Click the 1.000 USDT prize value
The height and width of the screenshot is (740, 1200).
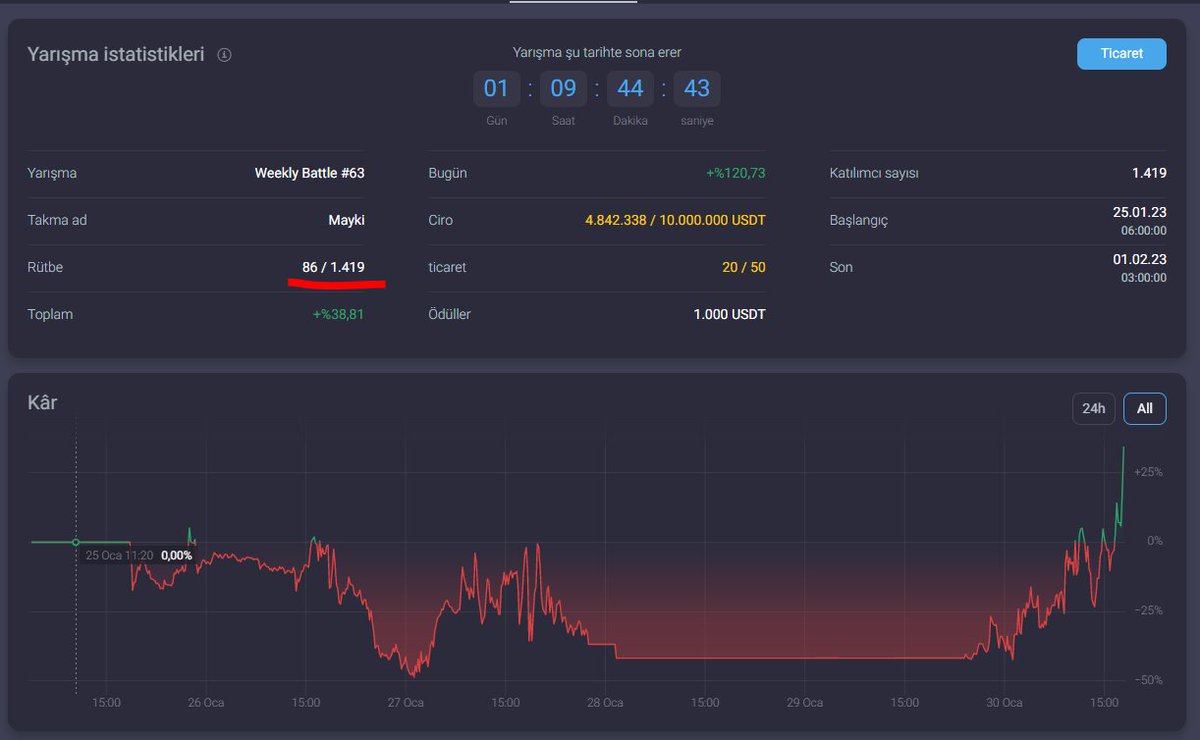(730, 314)
